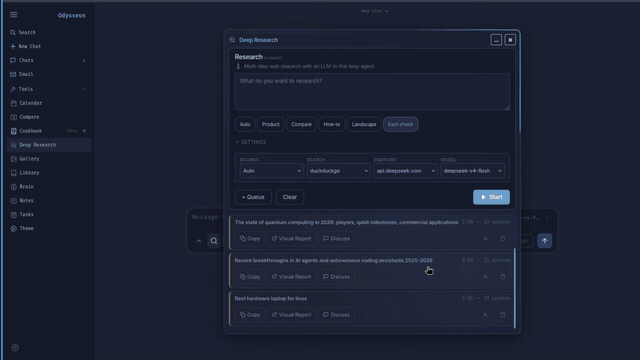Copy the AI agents breakthroughs research

(x=250, y=277)
